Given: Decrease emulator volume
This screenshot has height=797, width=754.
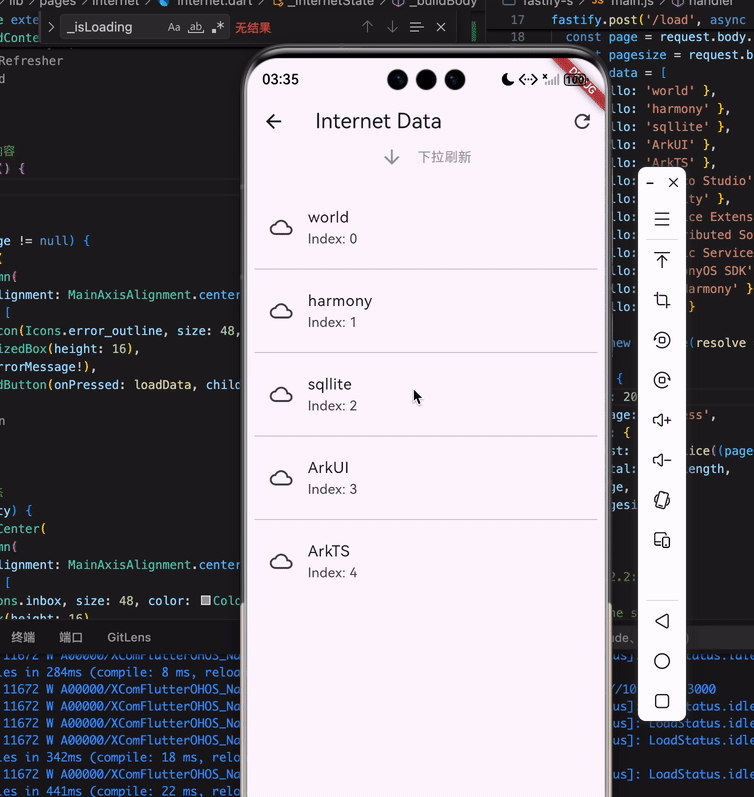Looking at the screenshot, I should pyautogui.click(x=662, y=460).
